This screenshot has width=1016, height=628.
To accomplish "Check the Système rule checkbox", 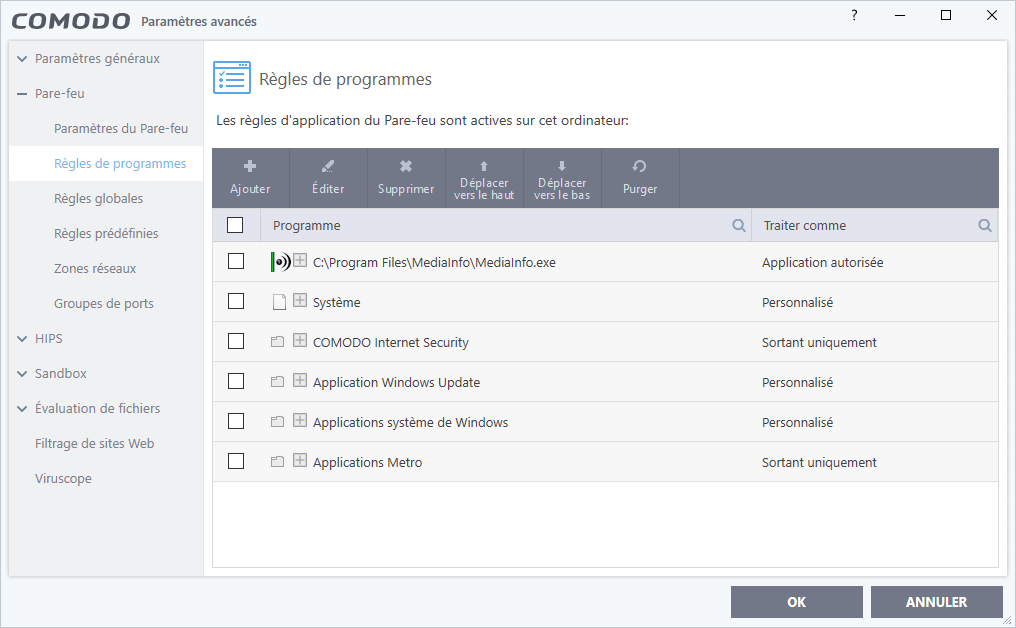I will (x=236, y=301).
